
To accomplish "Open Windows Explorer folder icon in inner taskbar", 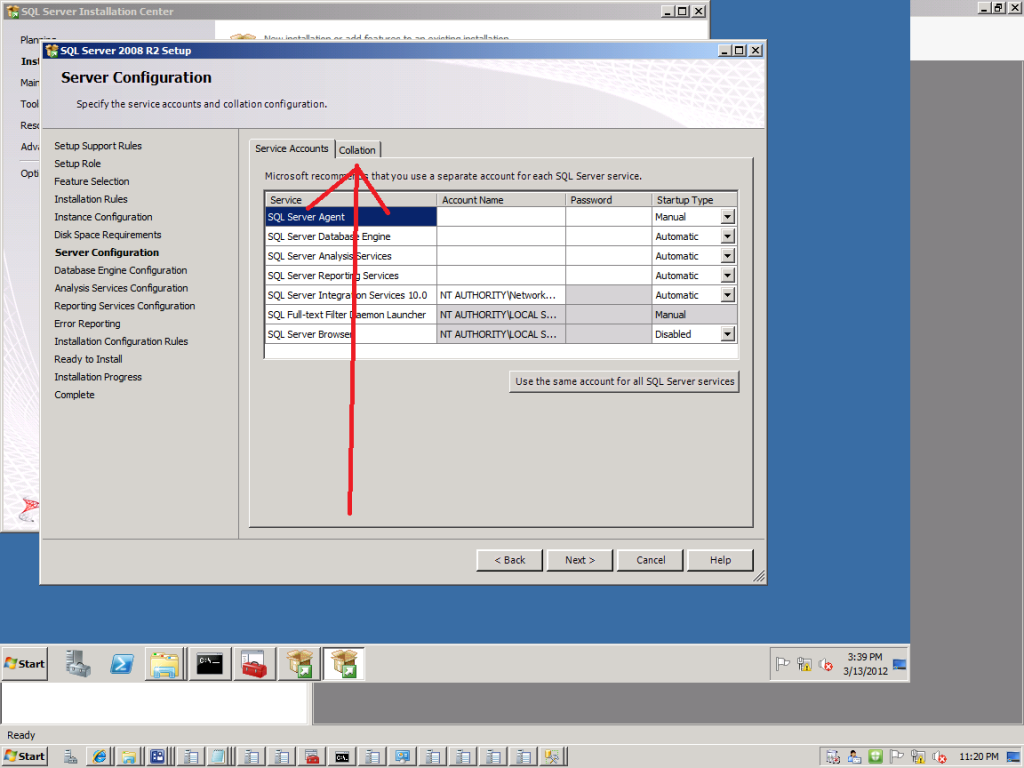I will 165,664.
